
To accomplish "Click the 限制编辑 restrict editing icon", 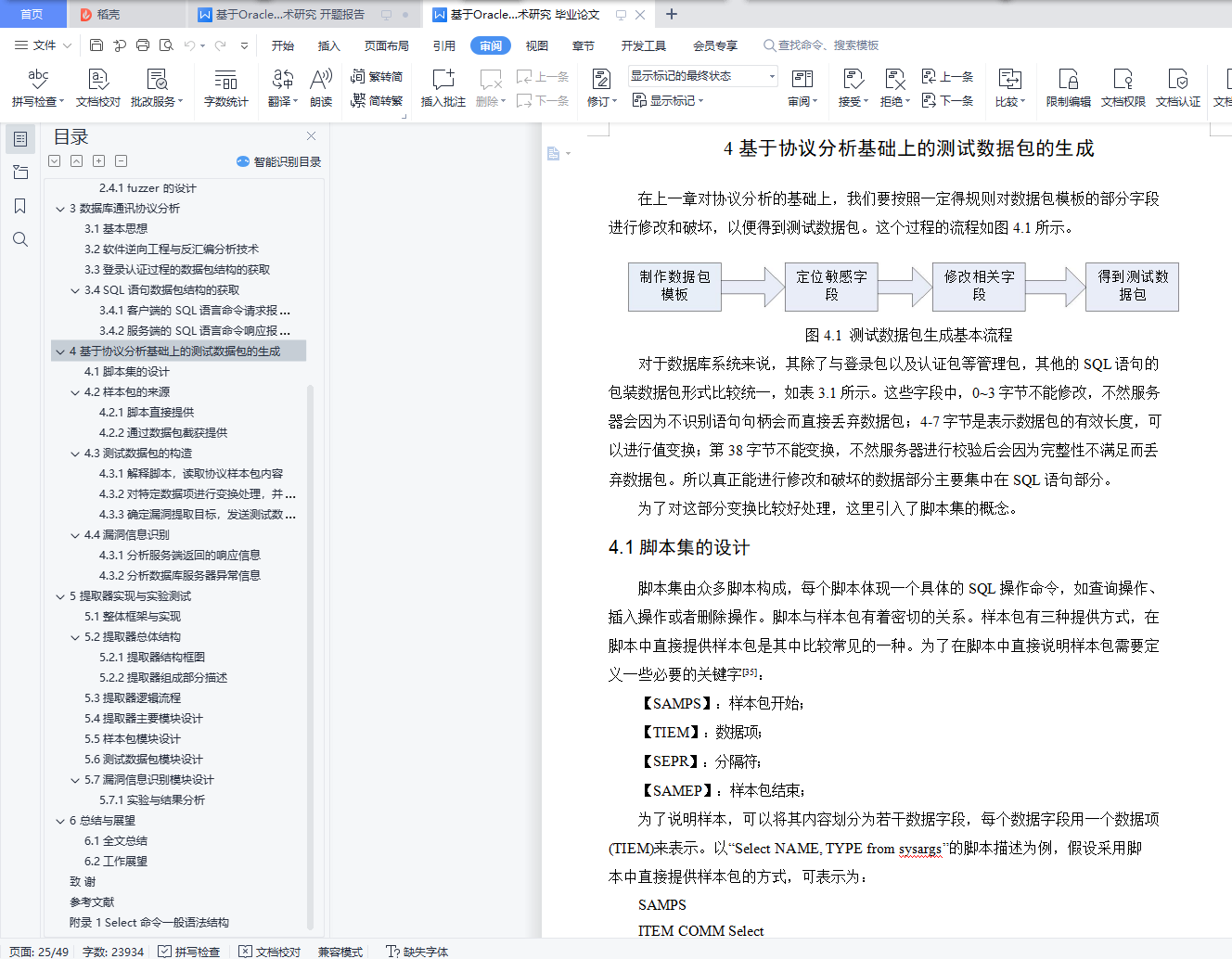I will 1069,88.
